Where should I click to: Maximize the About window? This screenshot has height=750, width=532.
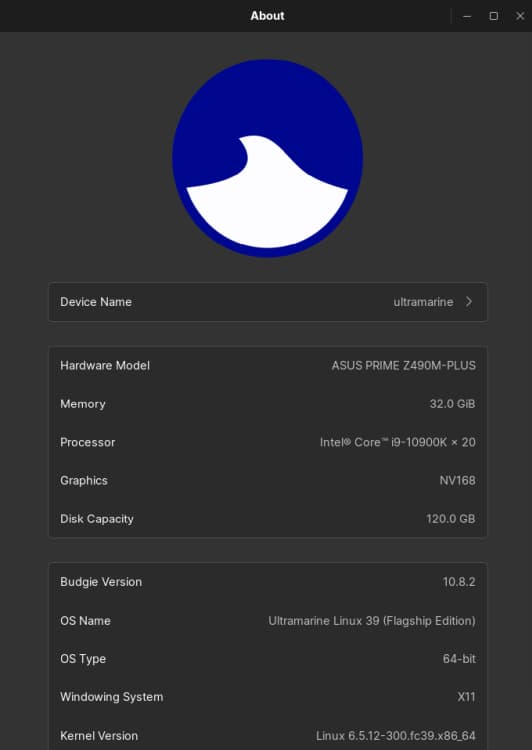click(x=494, y=16)
